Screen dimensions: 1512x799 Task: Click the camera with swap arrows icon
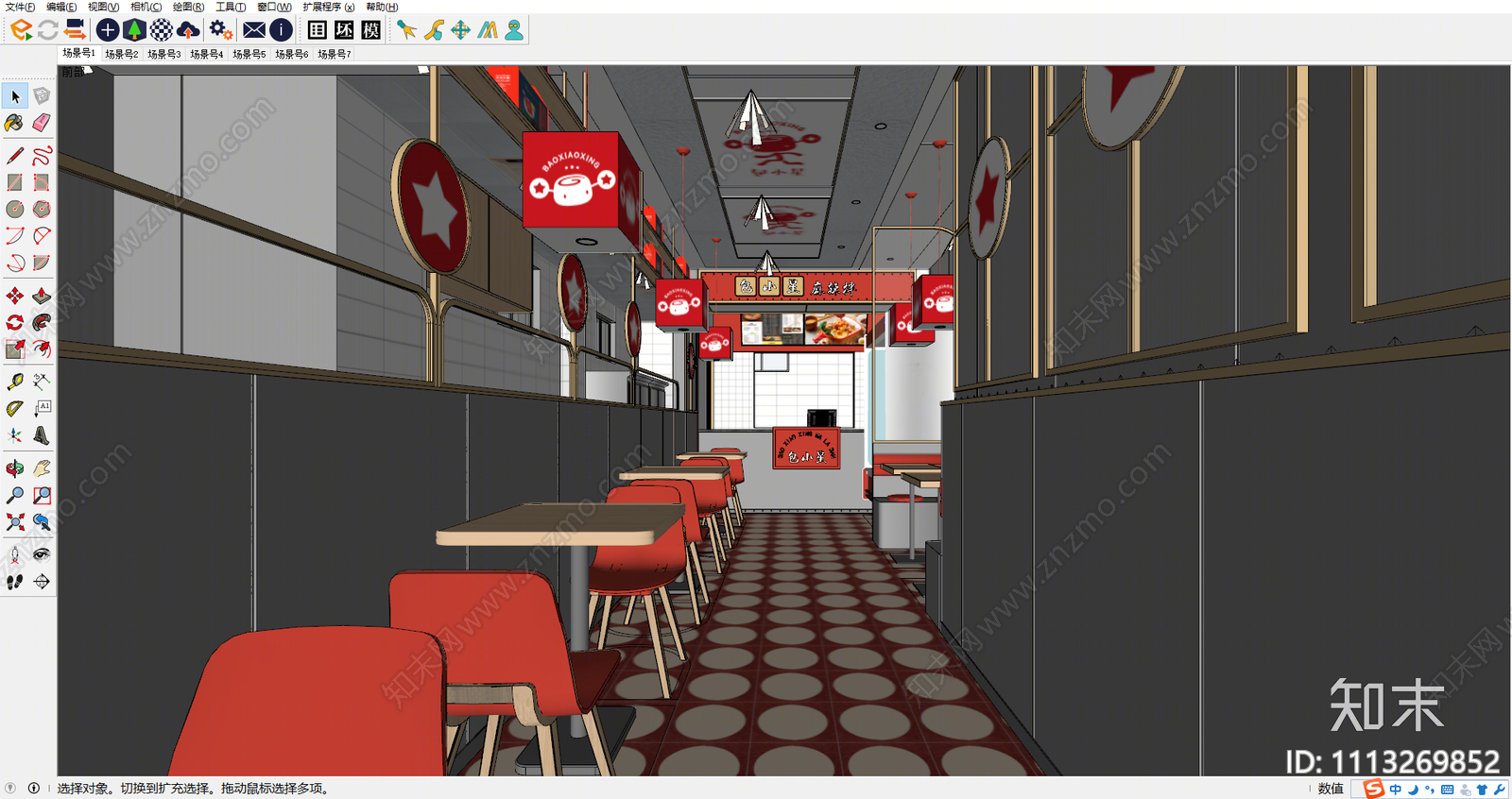click(x=75, y=30)
